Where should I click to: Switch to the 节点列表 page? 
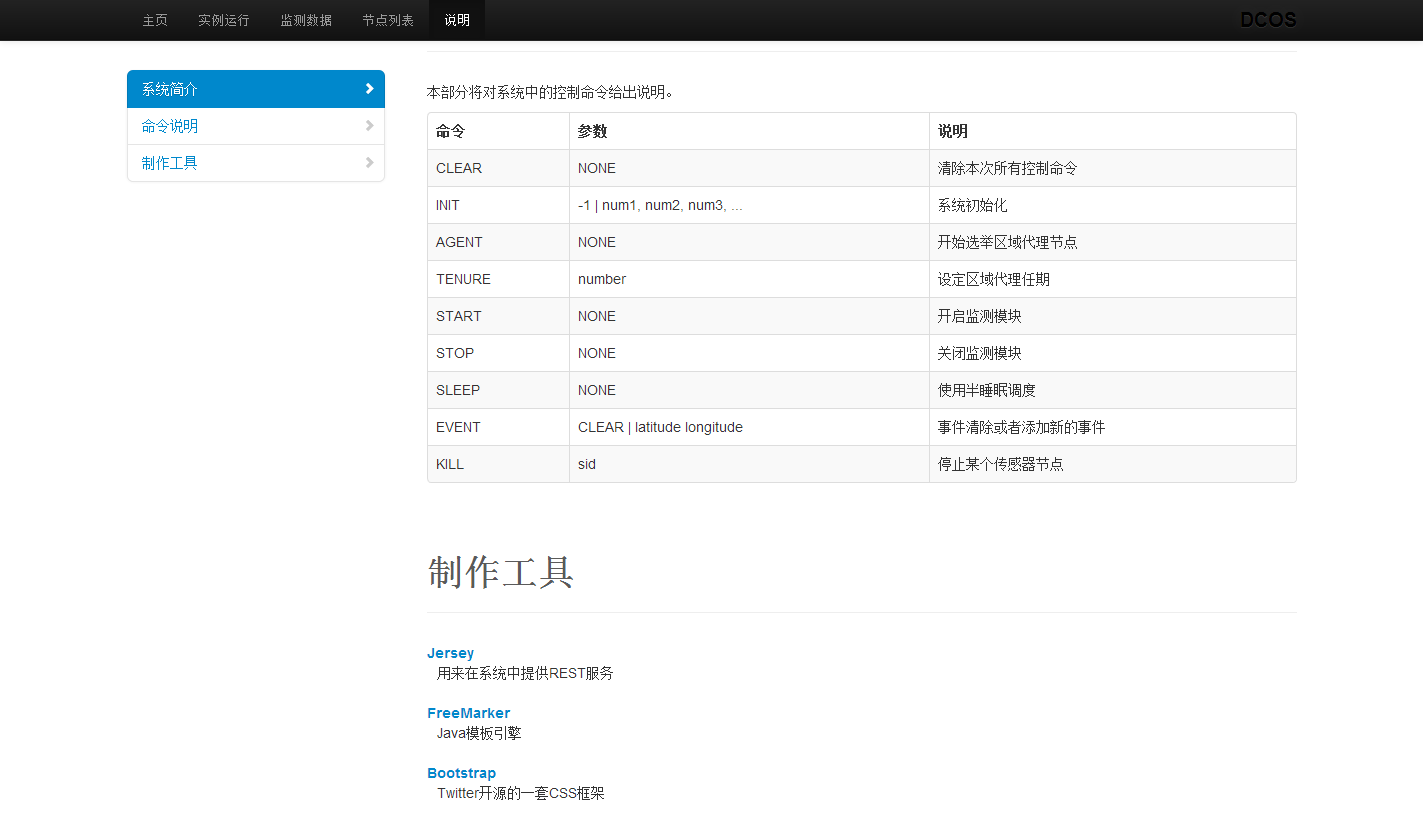[x=388, y=20]
